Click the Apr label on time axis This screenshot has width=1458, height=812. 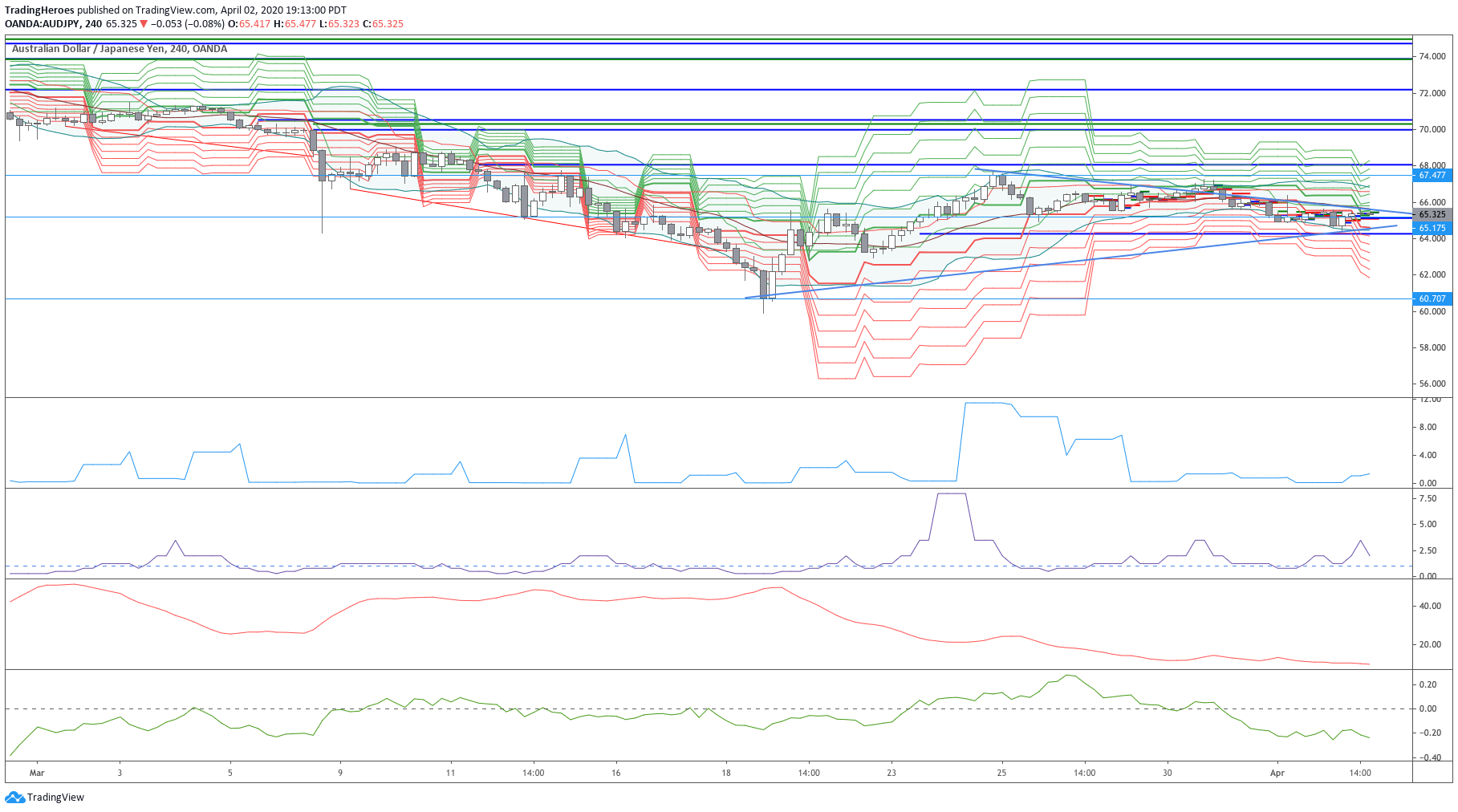[1277, 773]
